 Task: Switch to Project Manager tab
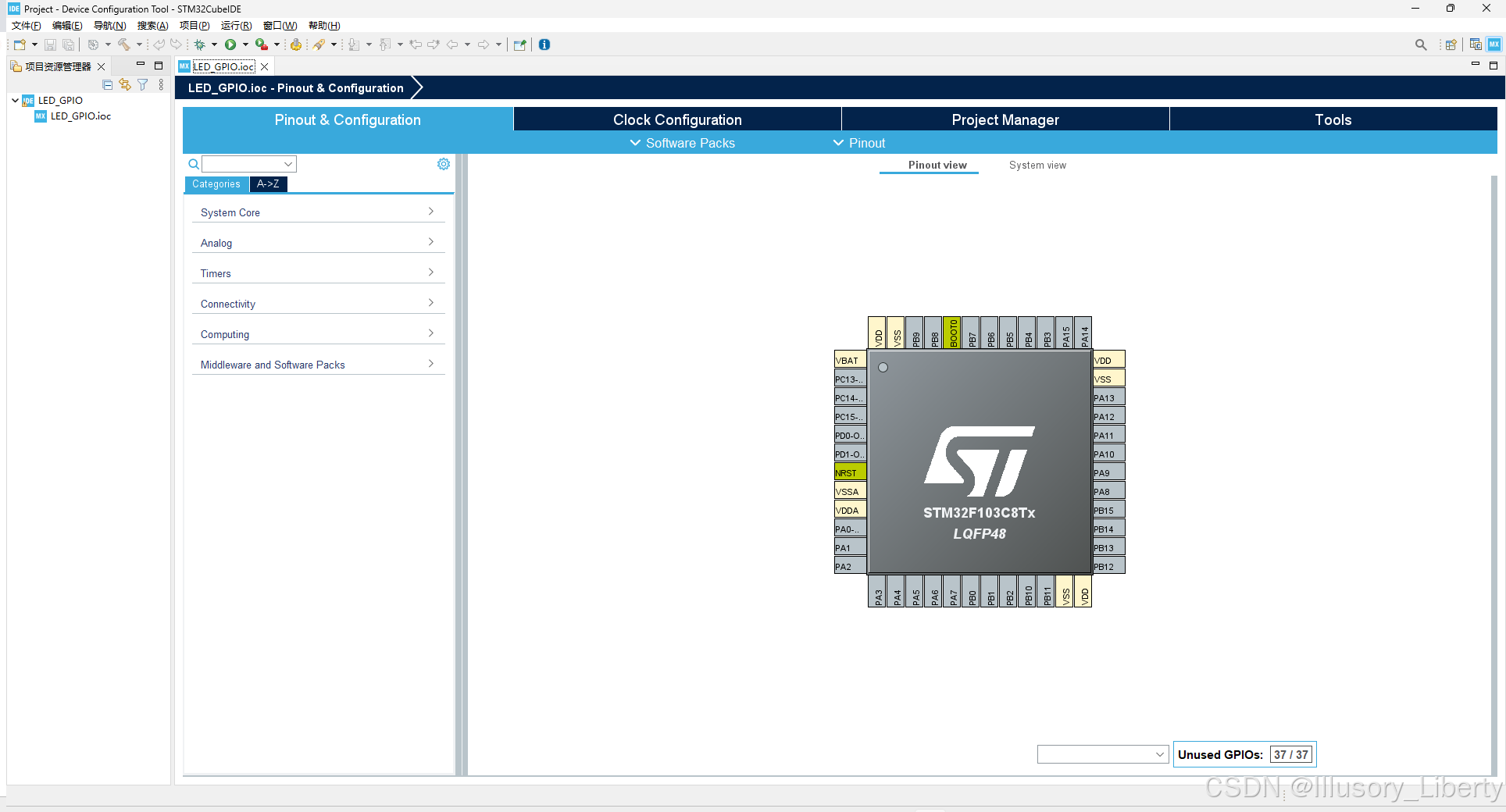pos(1005,119)
